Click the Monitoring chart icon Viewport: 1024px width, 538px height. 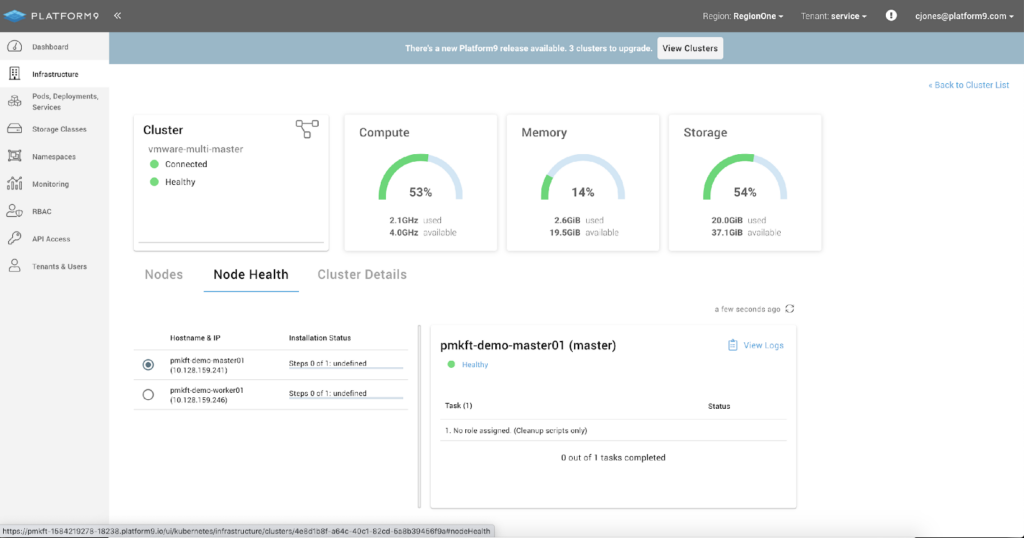coord(14,183)
